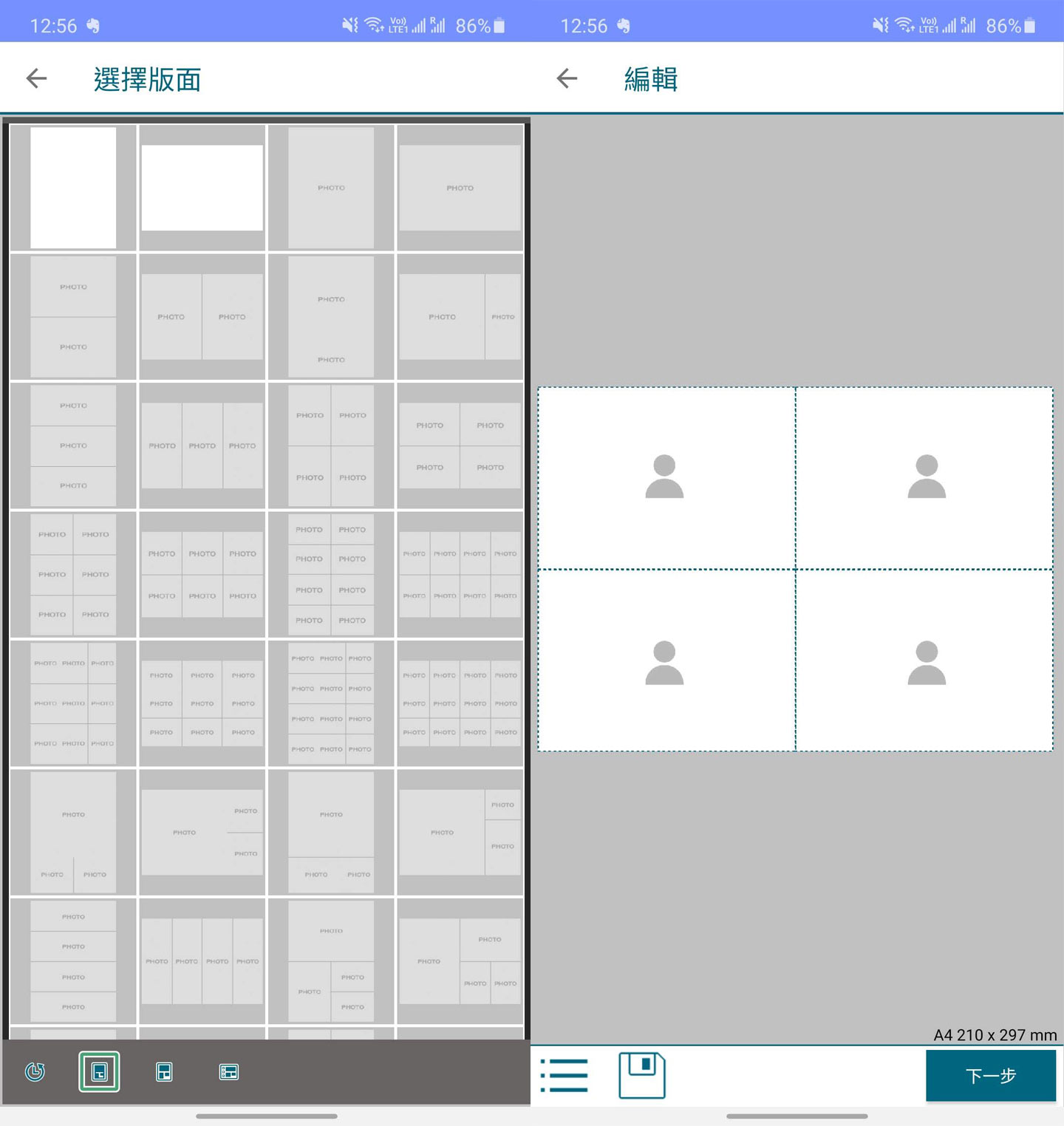Open the layout list view icon
Image resolution: width=1064 pixels, height=1126 pixels.
563,1076
